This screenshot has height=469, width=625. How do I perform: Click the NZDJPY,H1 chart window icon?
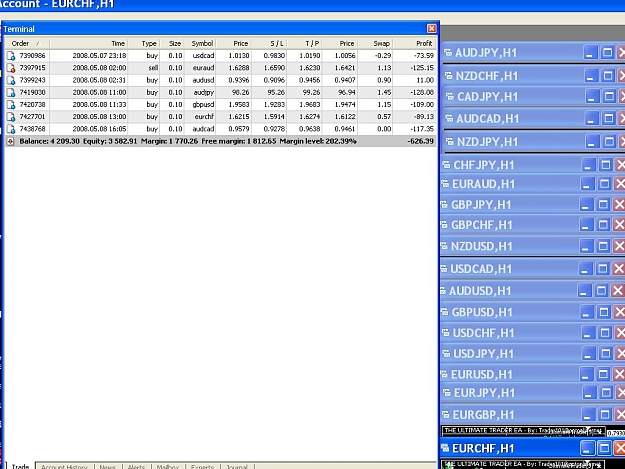pos(450,141)
